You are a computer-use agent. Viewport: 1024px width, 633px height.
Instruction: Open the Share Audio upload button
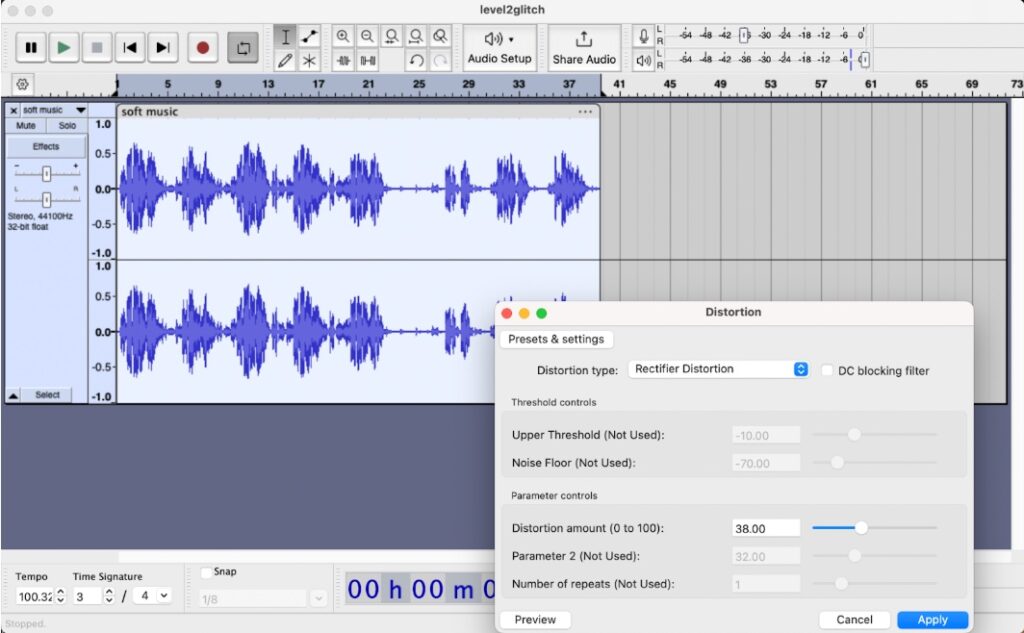pyautogui.click(x=584, y=47)
